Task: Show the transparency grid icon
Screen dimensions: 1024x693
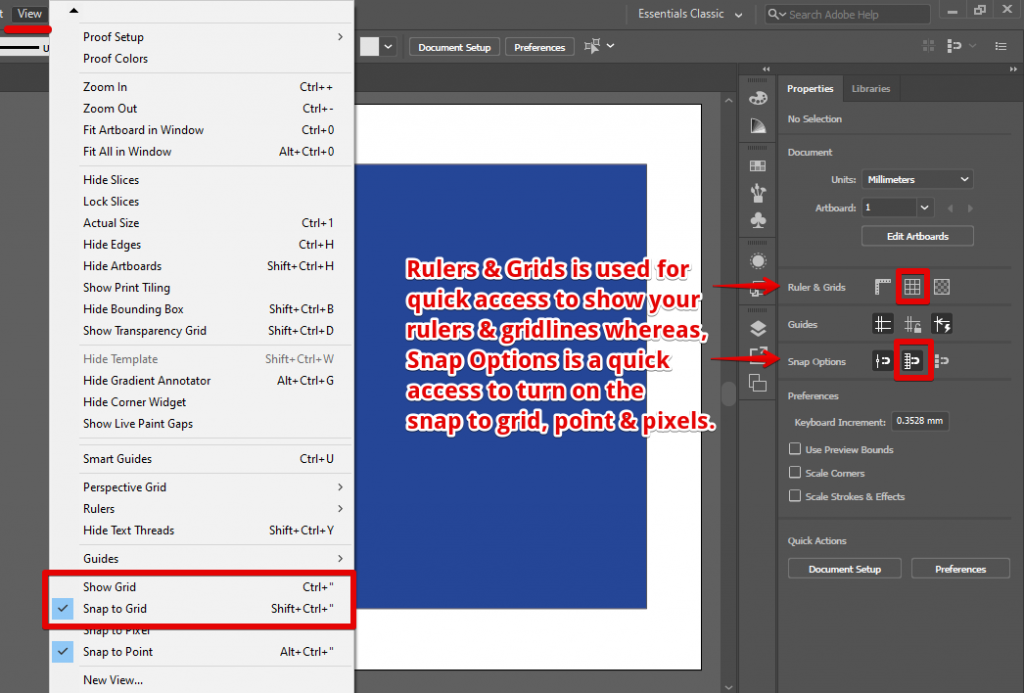Action: click(941, 287)
